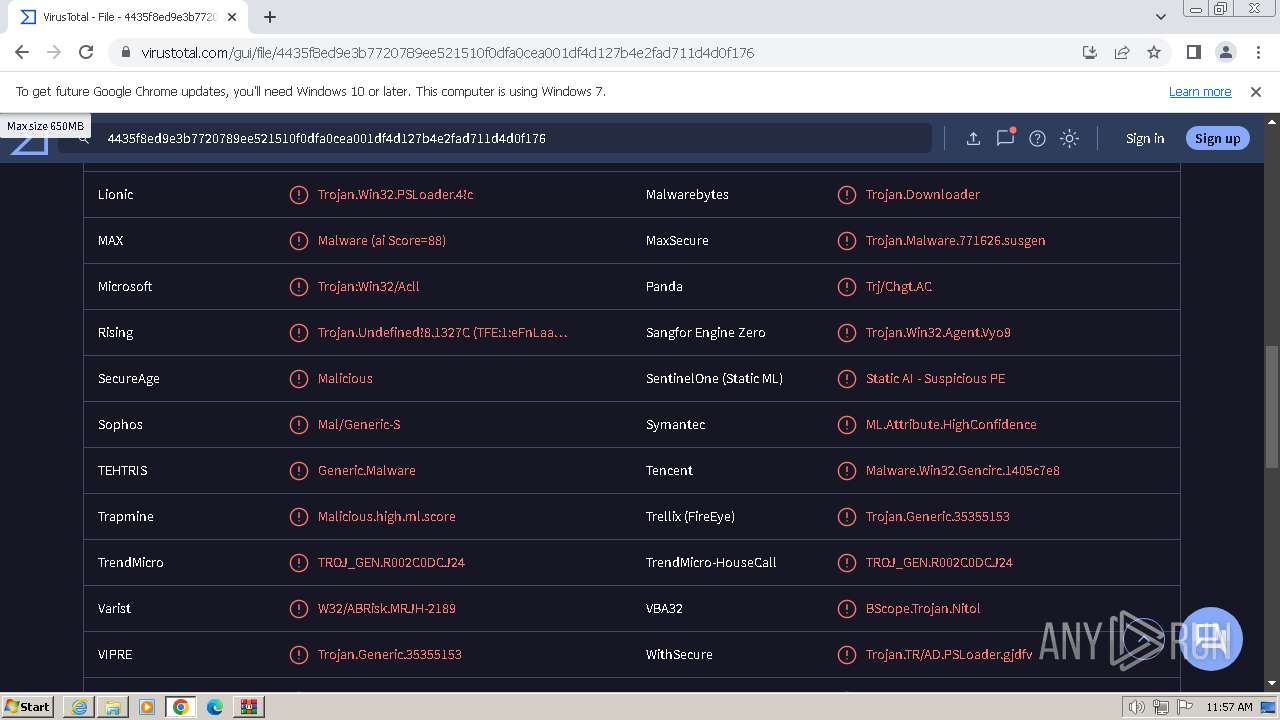This screenshot has width=1280, height=720.
Task: Click the install/download page icon in address bar
Action: point(1090,52)
